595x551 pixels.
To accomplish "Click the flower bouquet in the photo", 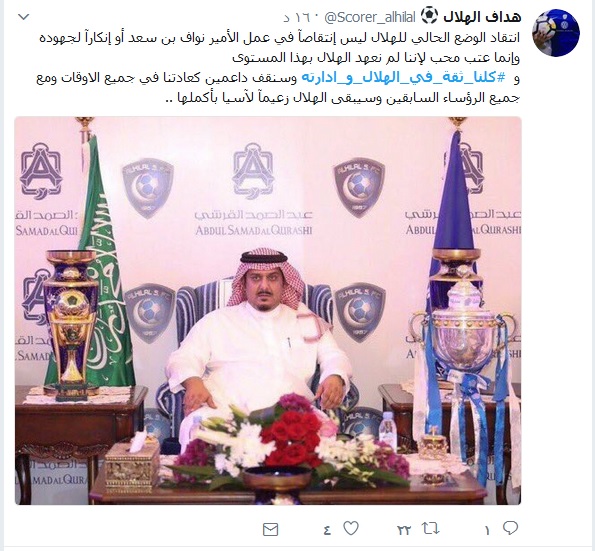I will pyautogui.click(x=288, y=440).
